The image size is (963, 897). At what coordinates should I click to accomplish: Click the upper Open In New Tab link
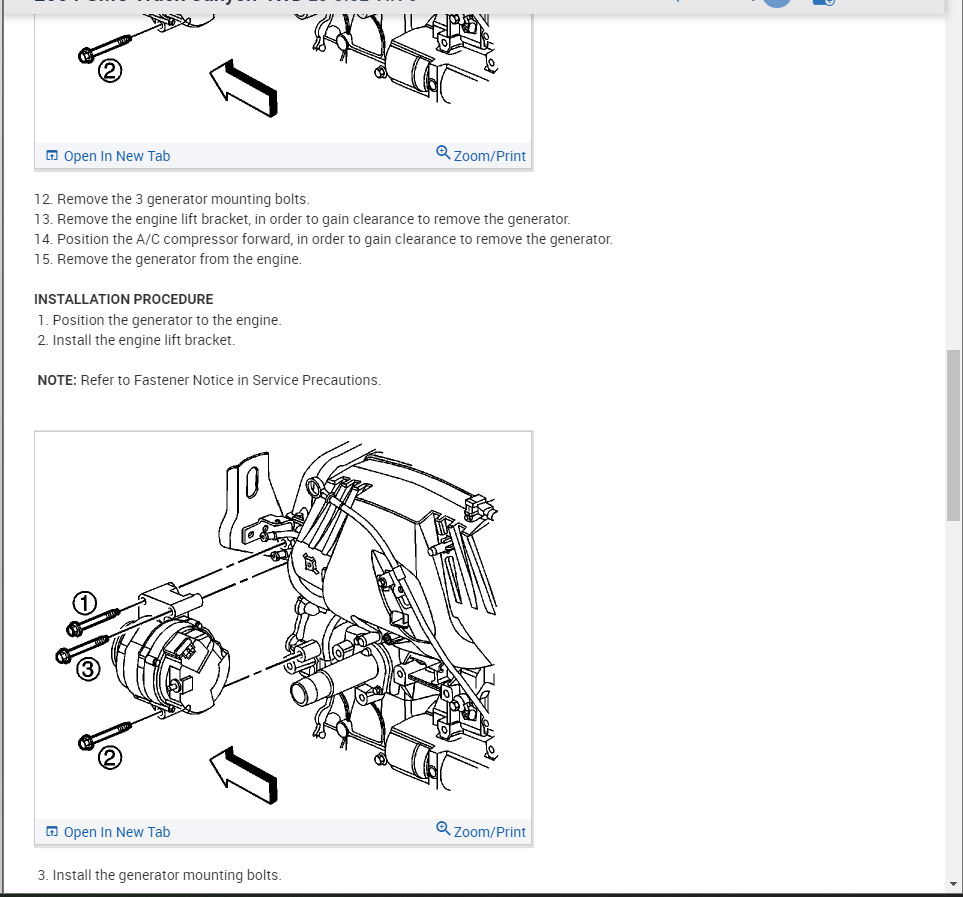[x=108, y=156]
